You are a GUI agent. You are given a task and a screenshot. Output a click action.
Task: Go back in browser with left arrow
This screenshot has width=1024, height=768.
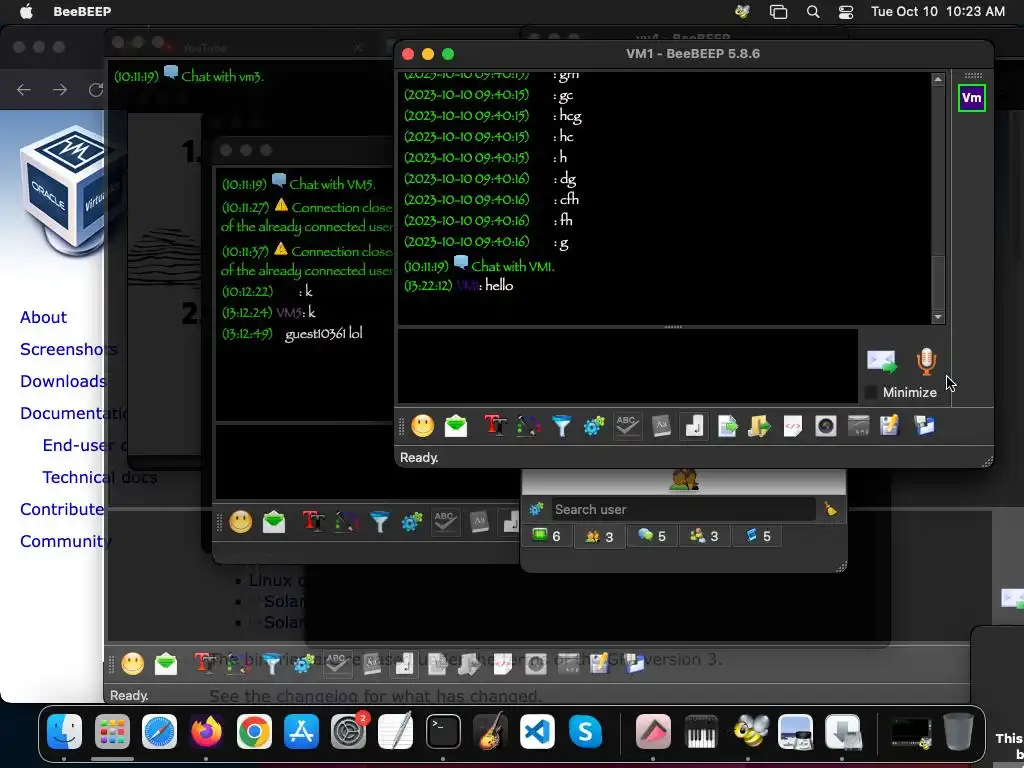[x=24, y=89]
